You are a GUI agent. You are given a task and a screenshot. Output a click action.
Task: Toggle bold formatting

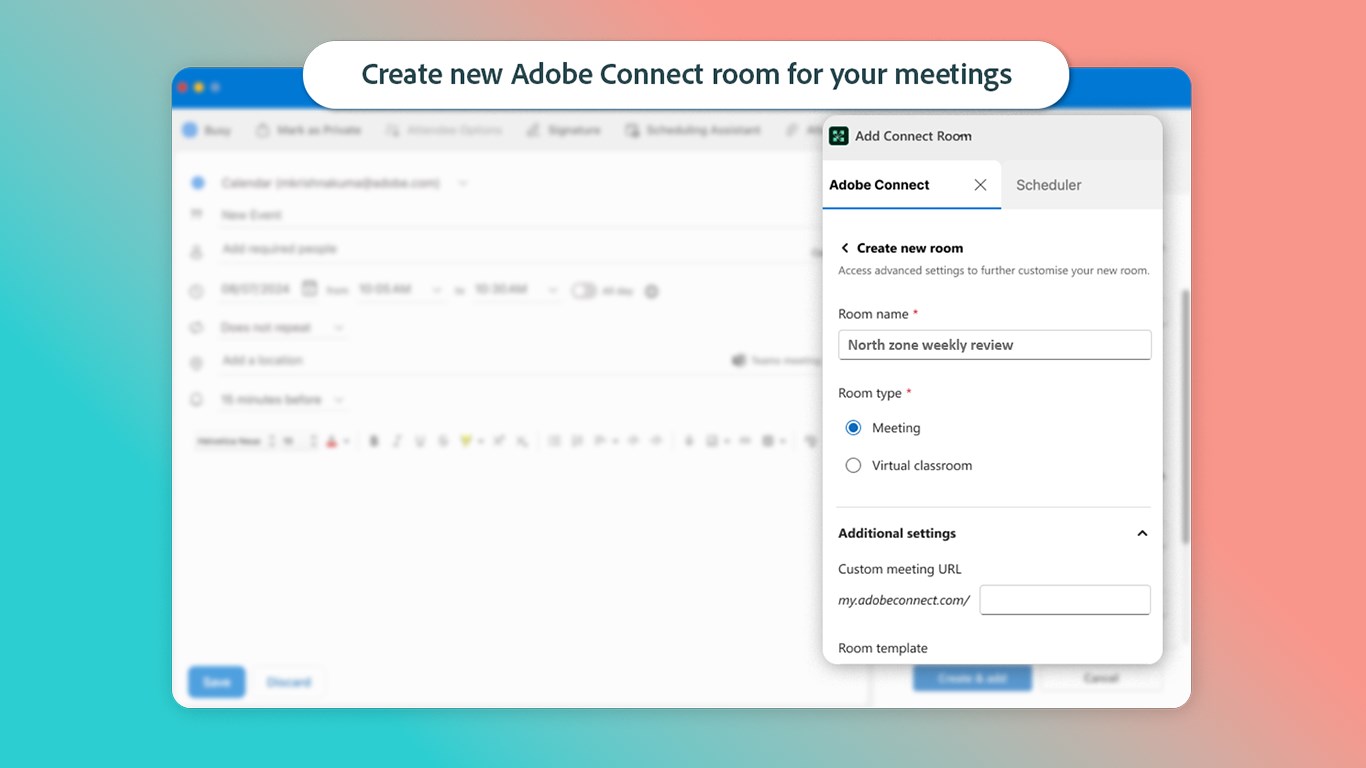[374, 441]
